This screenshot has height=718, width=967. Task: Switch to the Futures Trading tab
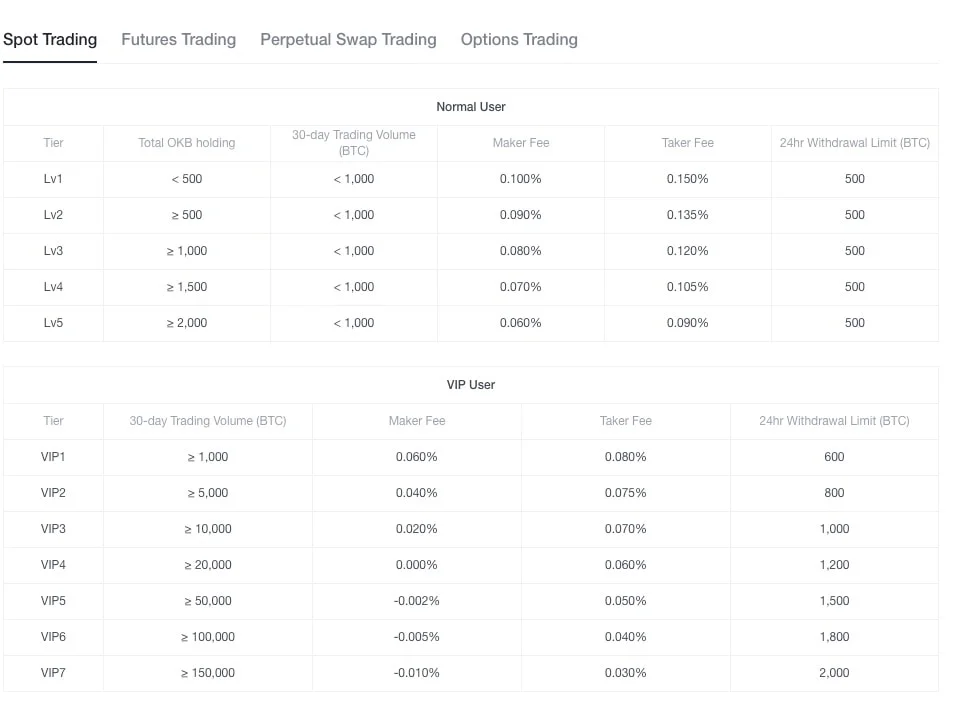178,39
